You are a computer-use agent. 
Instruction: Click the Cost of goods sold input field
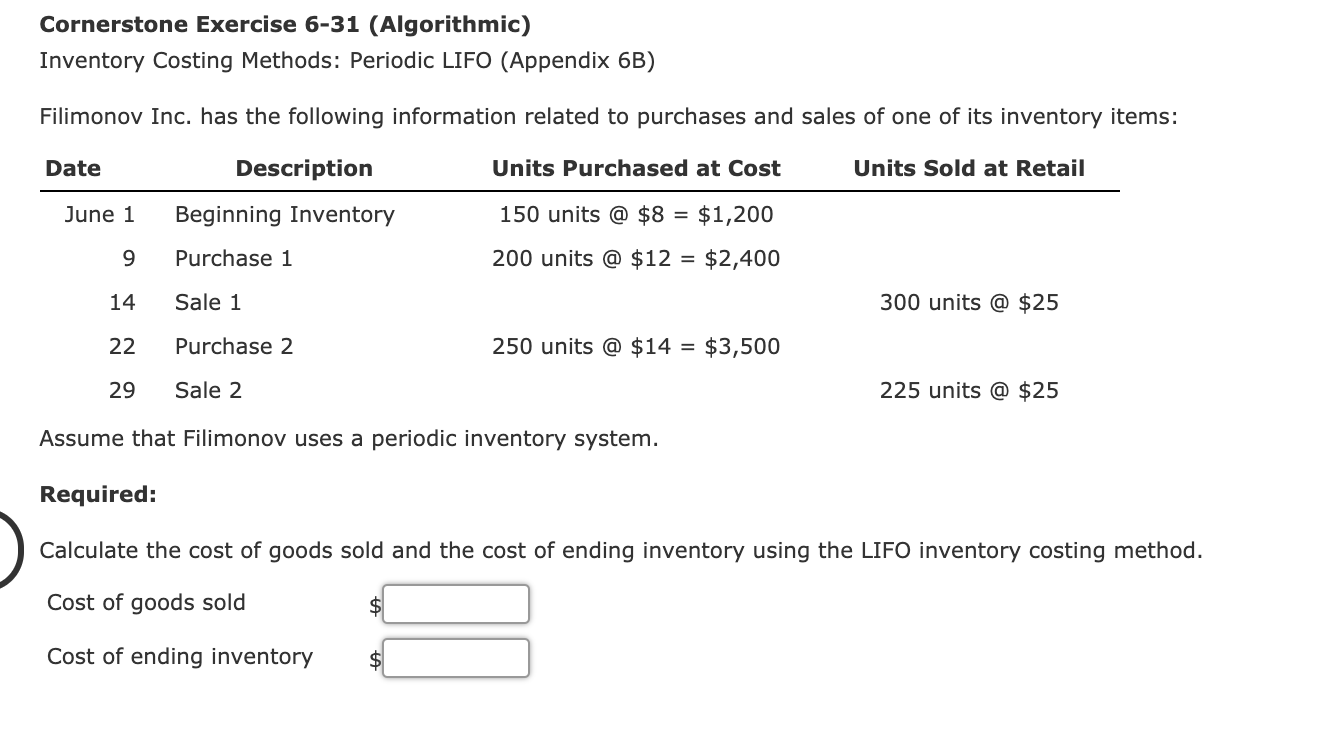point(455,603)
